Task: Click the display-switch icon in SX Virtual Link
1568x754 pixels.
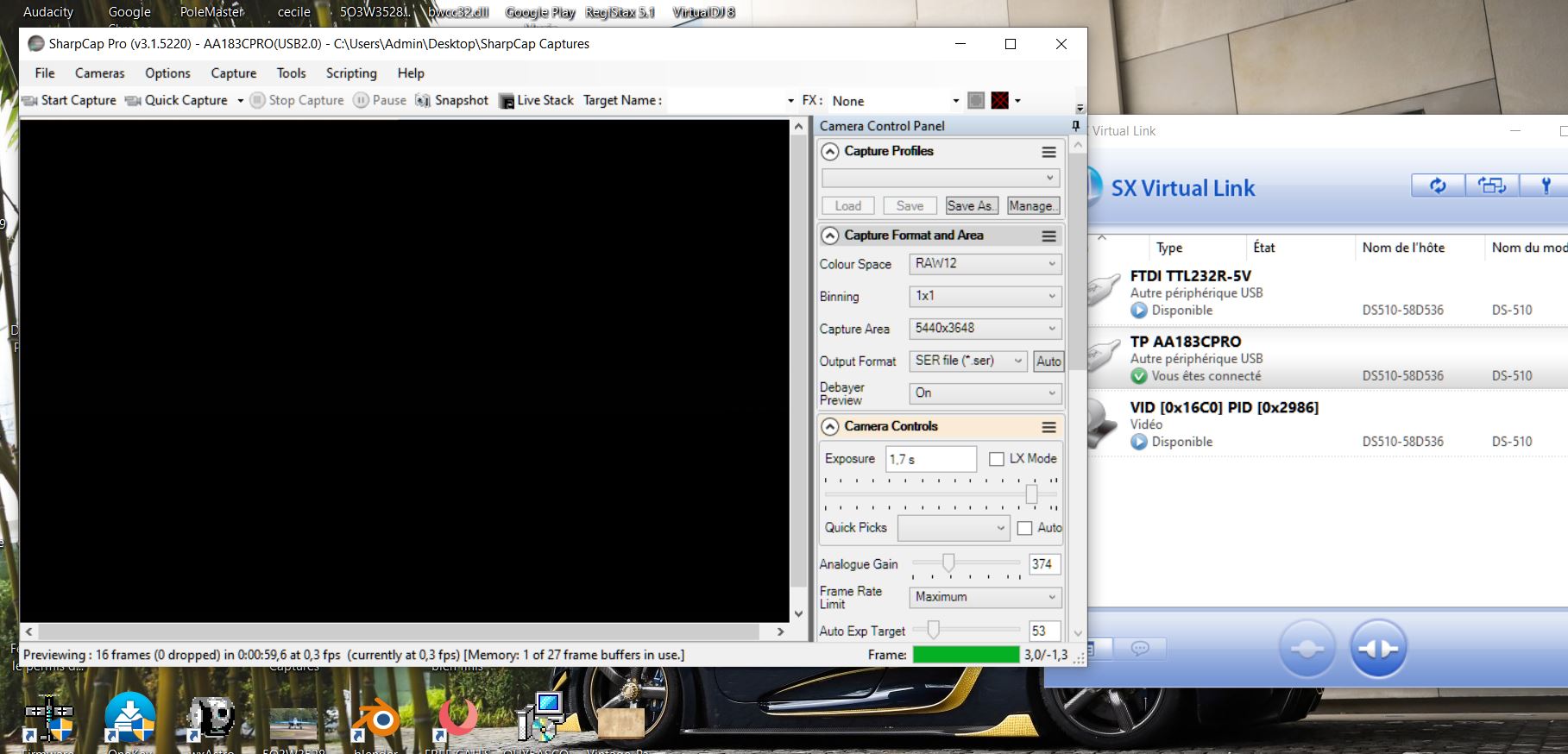Action: pos(1491,185)
